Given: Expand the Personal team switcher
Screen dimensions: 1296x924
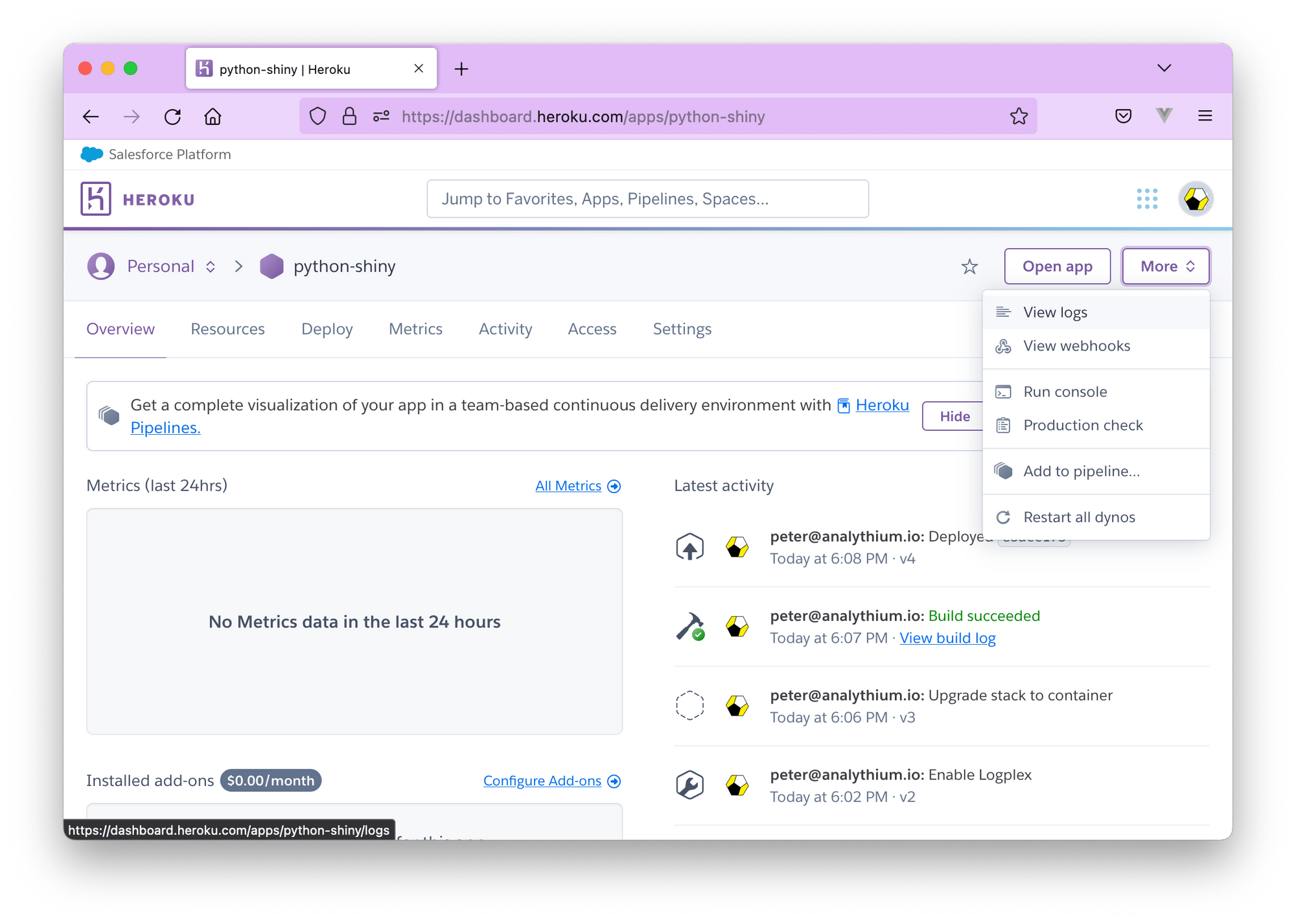Looking at the screenshot, I should coord(171,266).
